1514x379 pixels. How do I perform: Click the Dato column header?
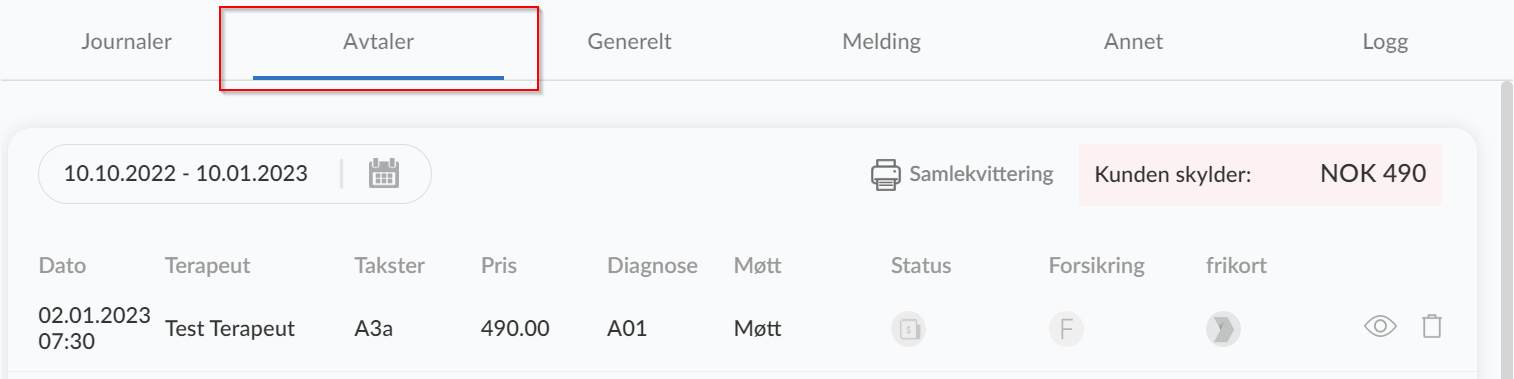tap(63, 266)
